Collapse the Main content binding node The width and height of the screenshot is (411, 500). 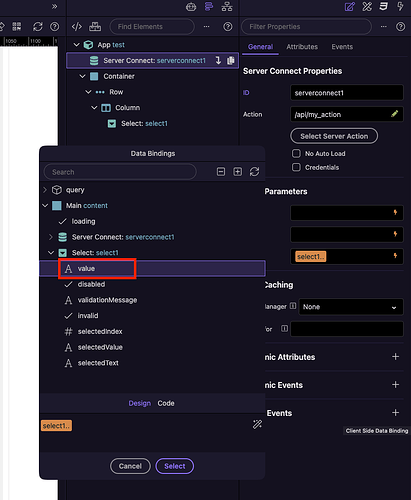pos(45,206)
